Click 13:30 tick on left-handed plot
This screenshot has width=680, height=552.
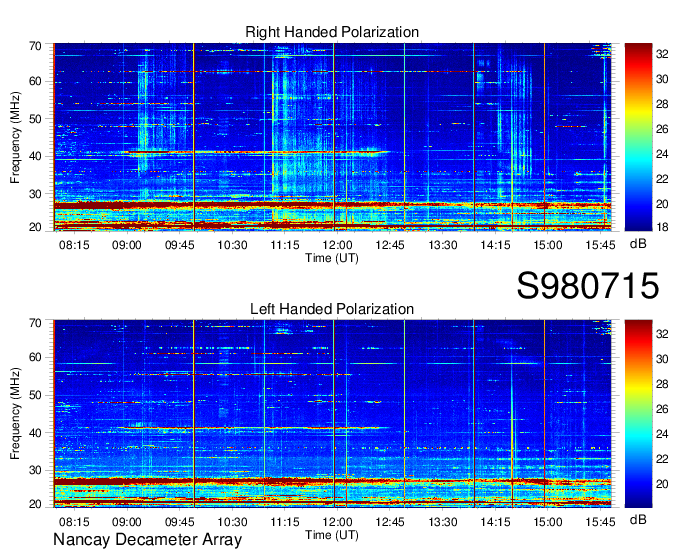[443, 522]
